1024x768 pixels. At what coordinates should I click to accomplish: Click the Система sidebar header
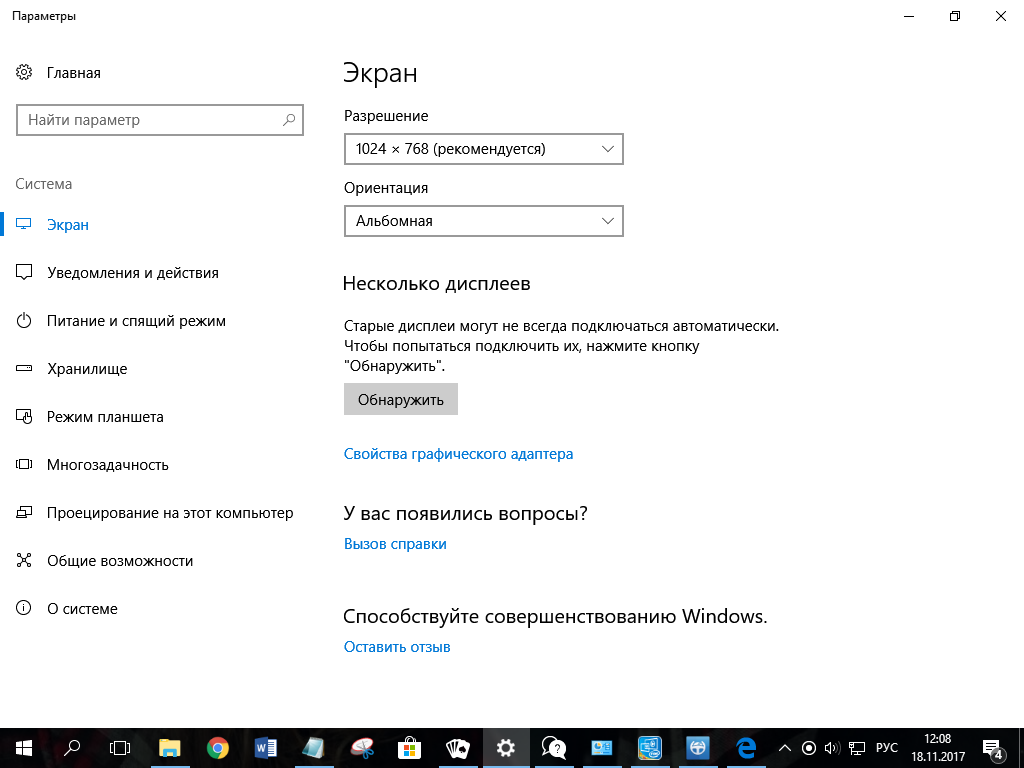click(44, 184)
